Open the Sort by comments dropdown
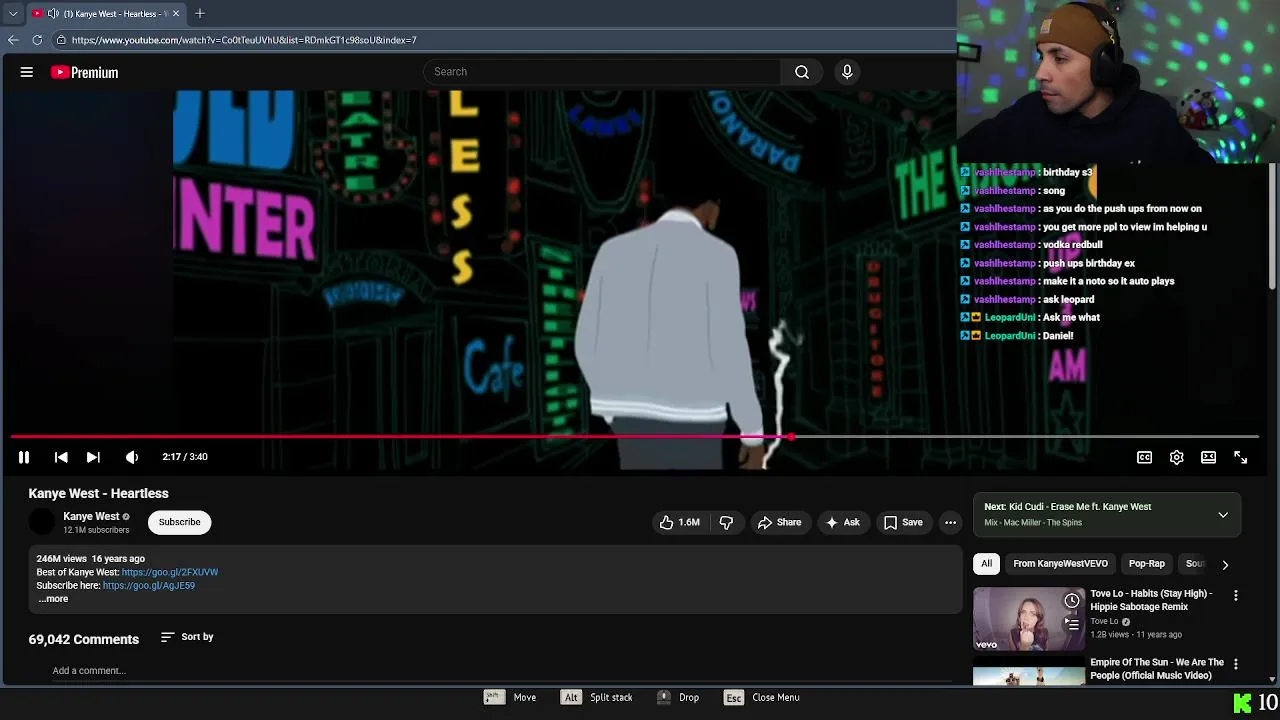This screenshot has height=720, width=1280. point(187,637)
